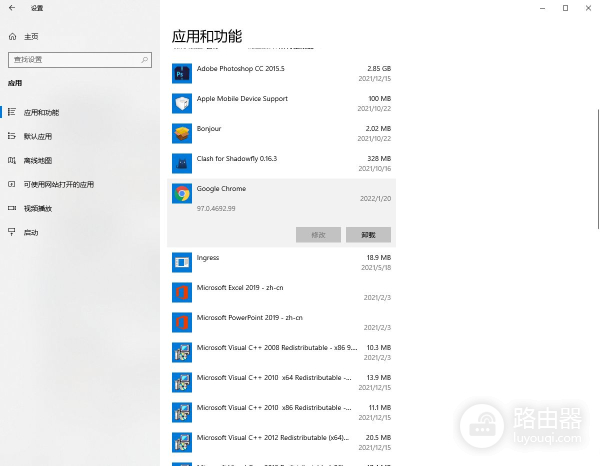Click the 启动 startup icon

click(12, 232)
